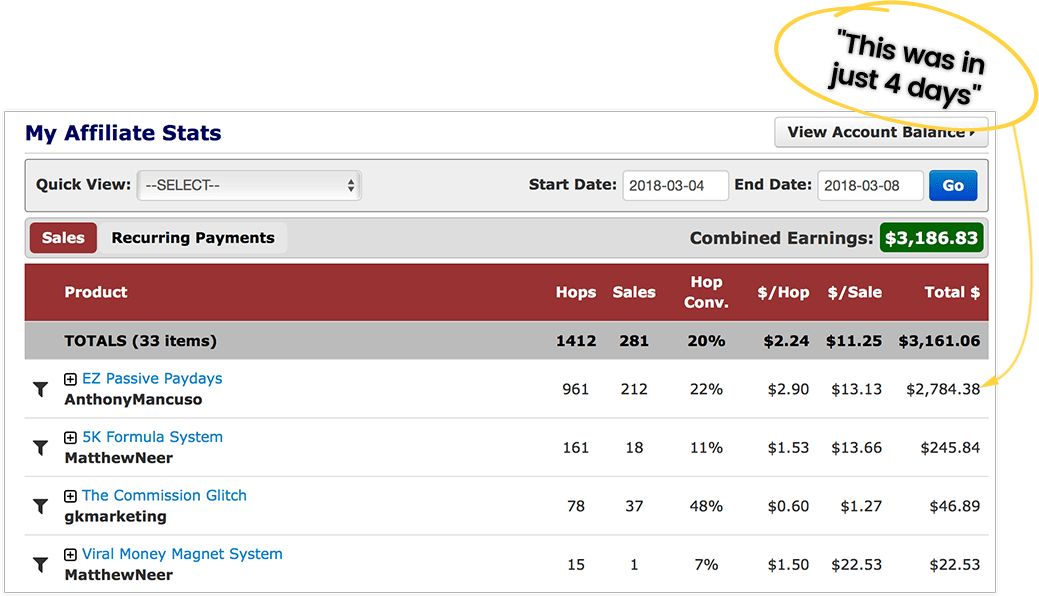
Task: Open the Viral Money Magnet System link
Action: [182, 554]
